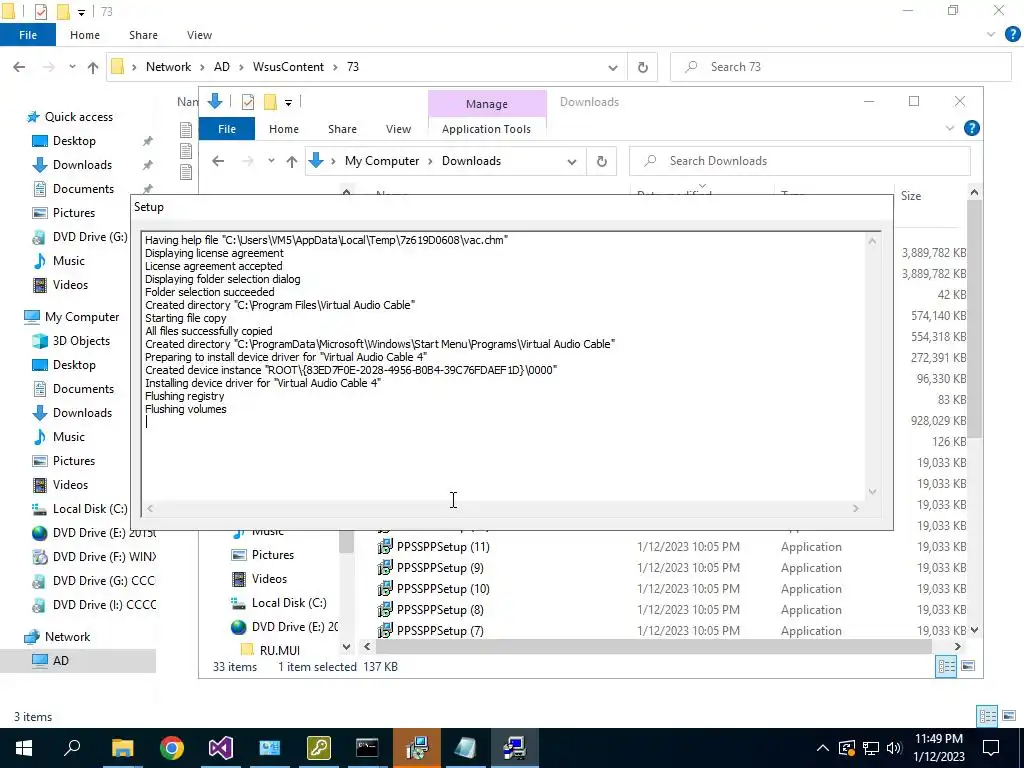Select AD under Network
Viewport: 1024px width, 768px height.
coord(61,661)
